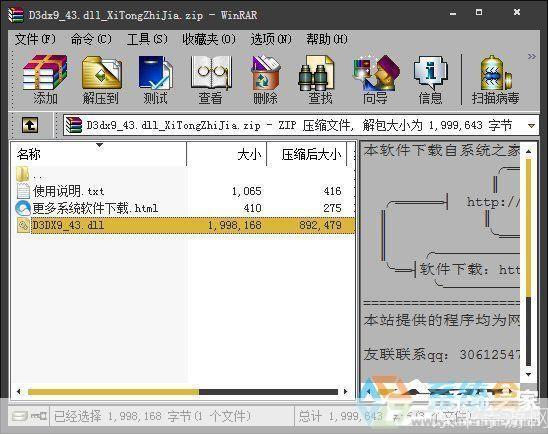The width and height of the screenshot is (548, 434).
Task: Click the 416 compressed size value
Action: [332, 191]
